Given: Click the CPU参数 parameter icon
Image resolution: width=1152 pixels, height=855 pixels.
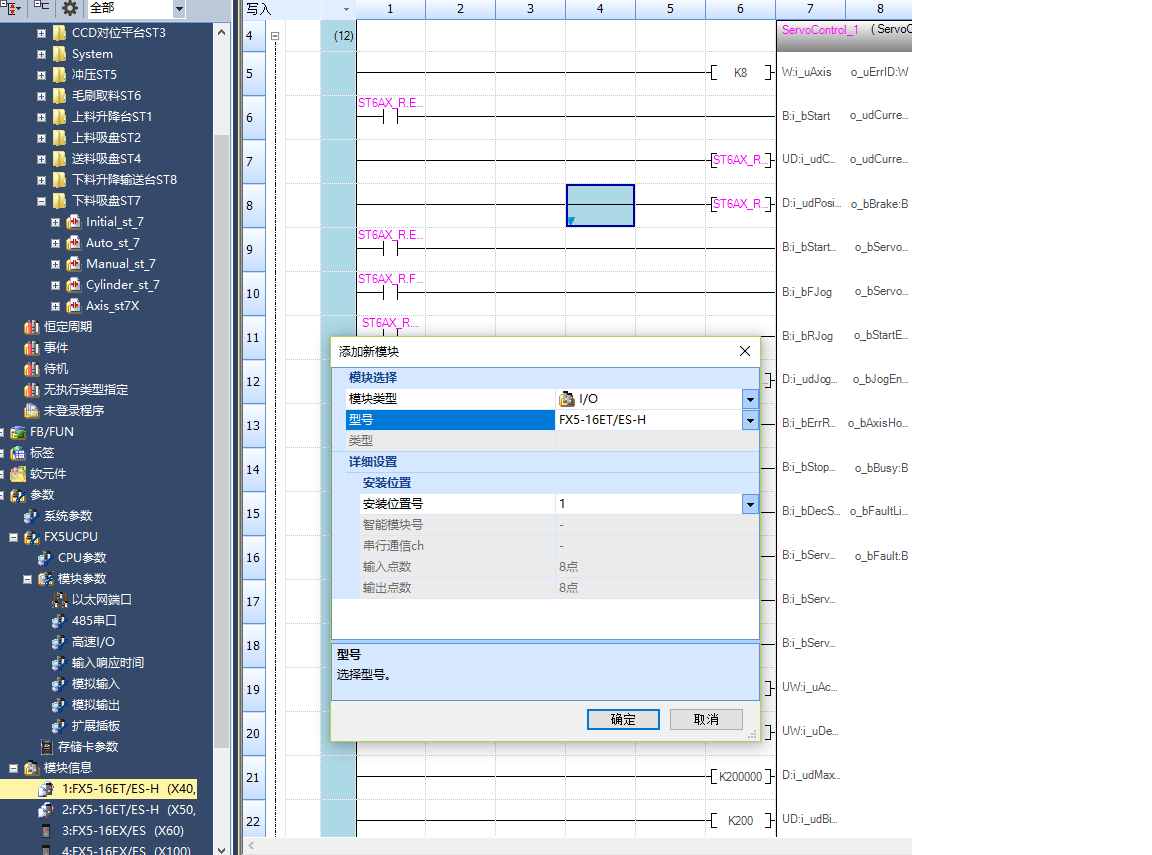Looking at the screenshot, I should [x=45, y=558].
